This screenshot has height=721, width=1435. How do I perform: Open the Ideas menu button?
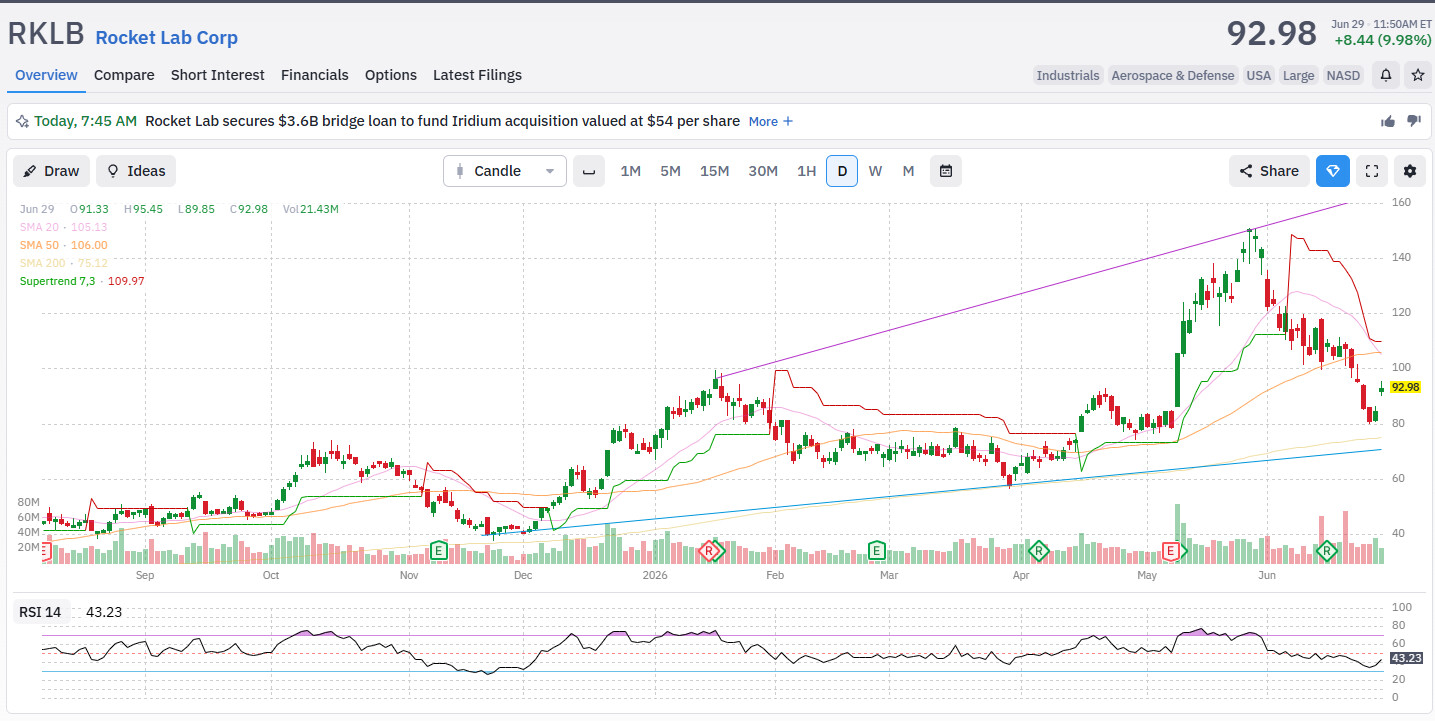(x=136, y=171)
